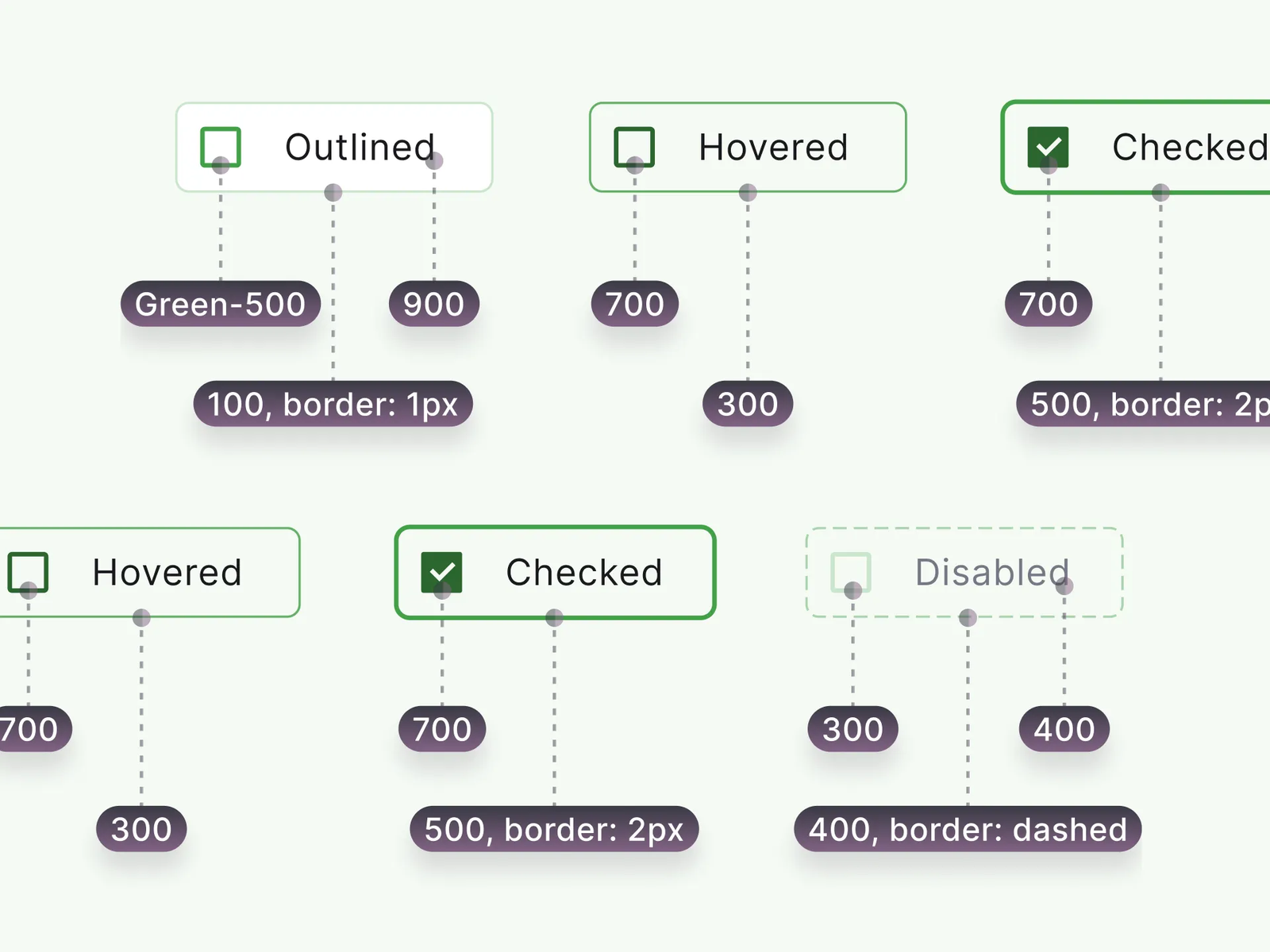This screenshot has width=1270, height=952.
Task: Toggle the Hovered checkbox in the top row
Action: [x=634, y=147]
